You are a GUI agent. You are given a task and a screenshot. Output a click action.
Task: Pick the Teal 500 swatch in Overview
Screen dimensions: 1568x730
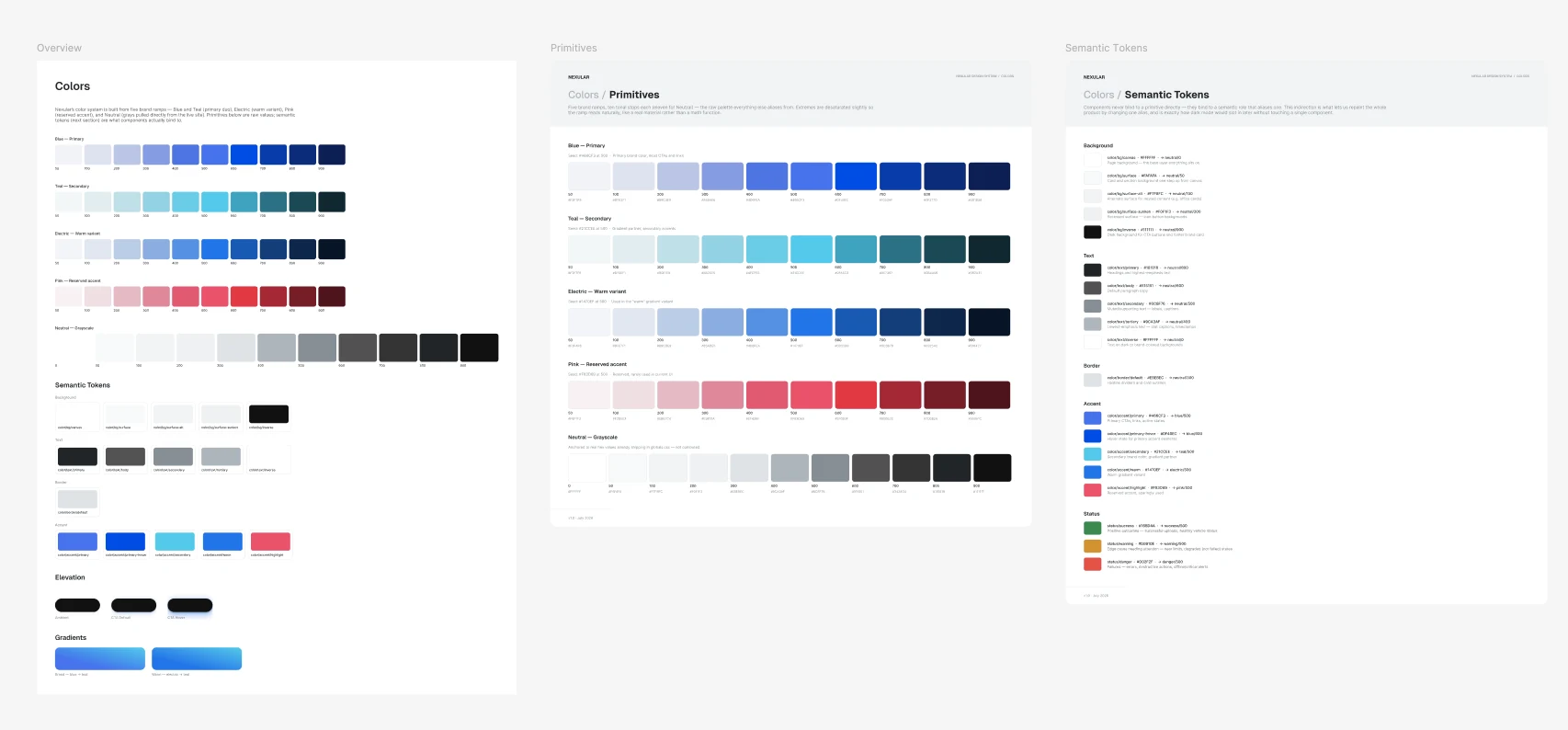[215, 201]
